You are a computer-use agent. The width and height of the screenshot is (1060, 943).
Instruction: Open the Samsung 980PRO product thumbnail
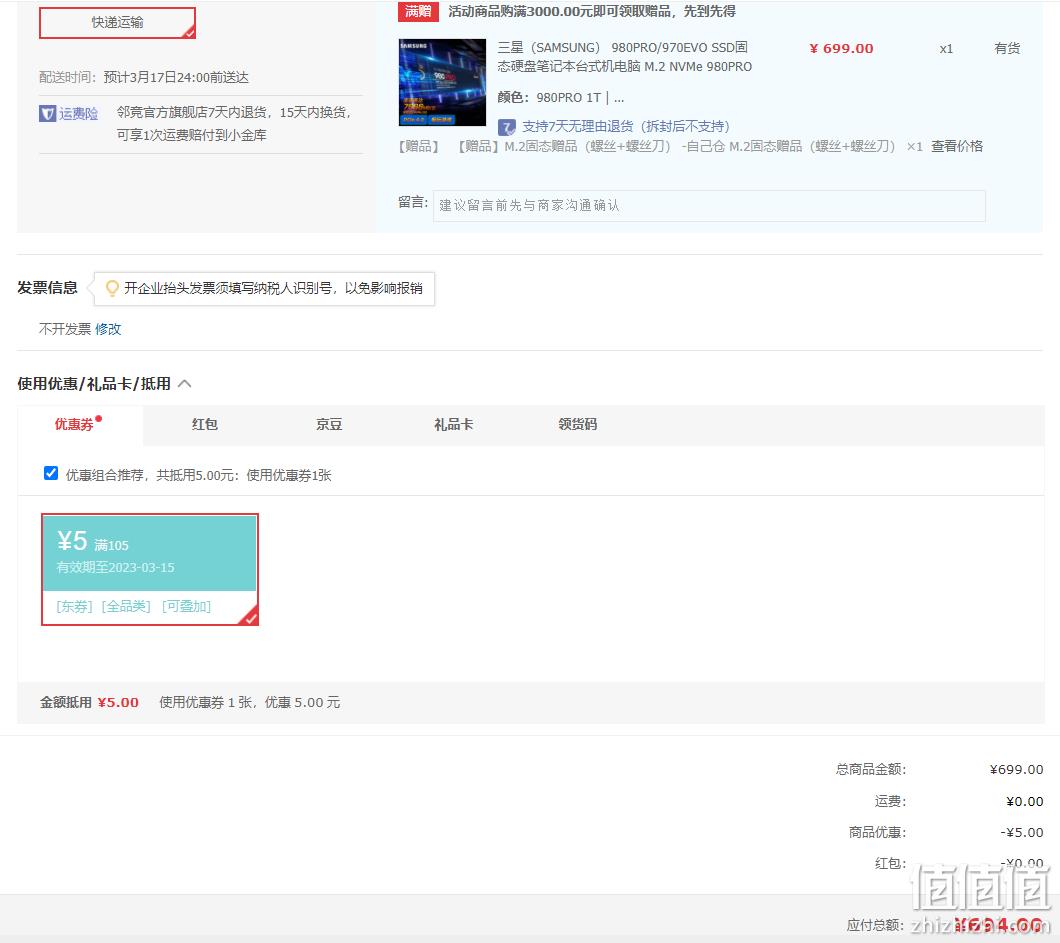click(x=442, y=82)
